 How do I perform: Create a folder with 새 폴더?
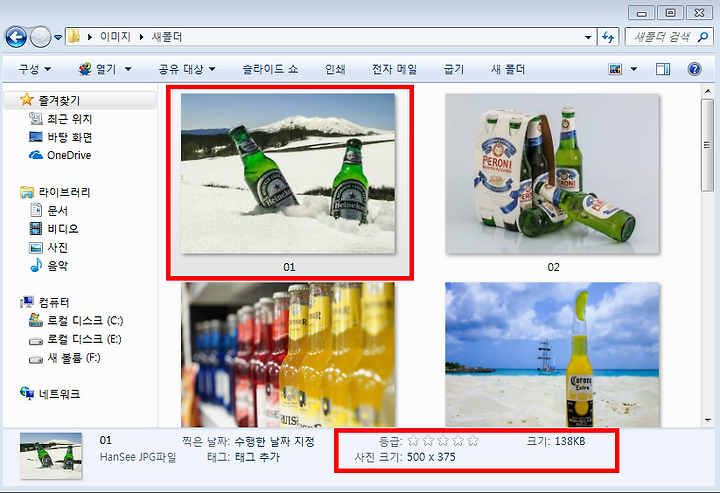[x=508, y=69]
